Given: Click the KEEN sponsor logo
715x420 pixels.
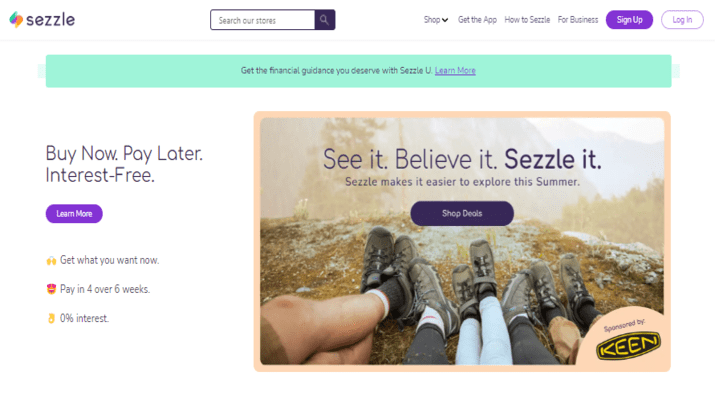Looking at the screenshot, I should 628,346.
